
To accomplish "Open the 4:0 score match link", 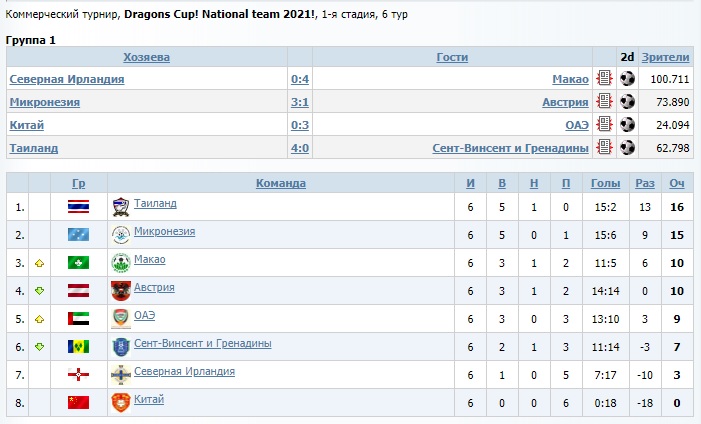I will coord(299,148).
